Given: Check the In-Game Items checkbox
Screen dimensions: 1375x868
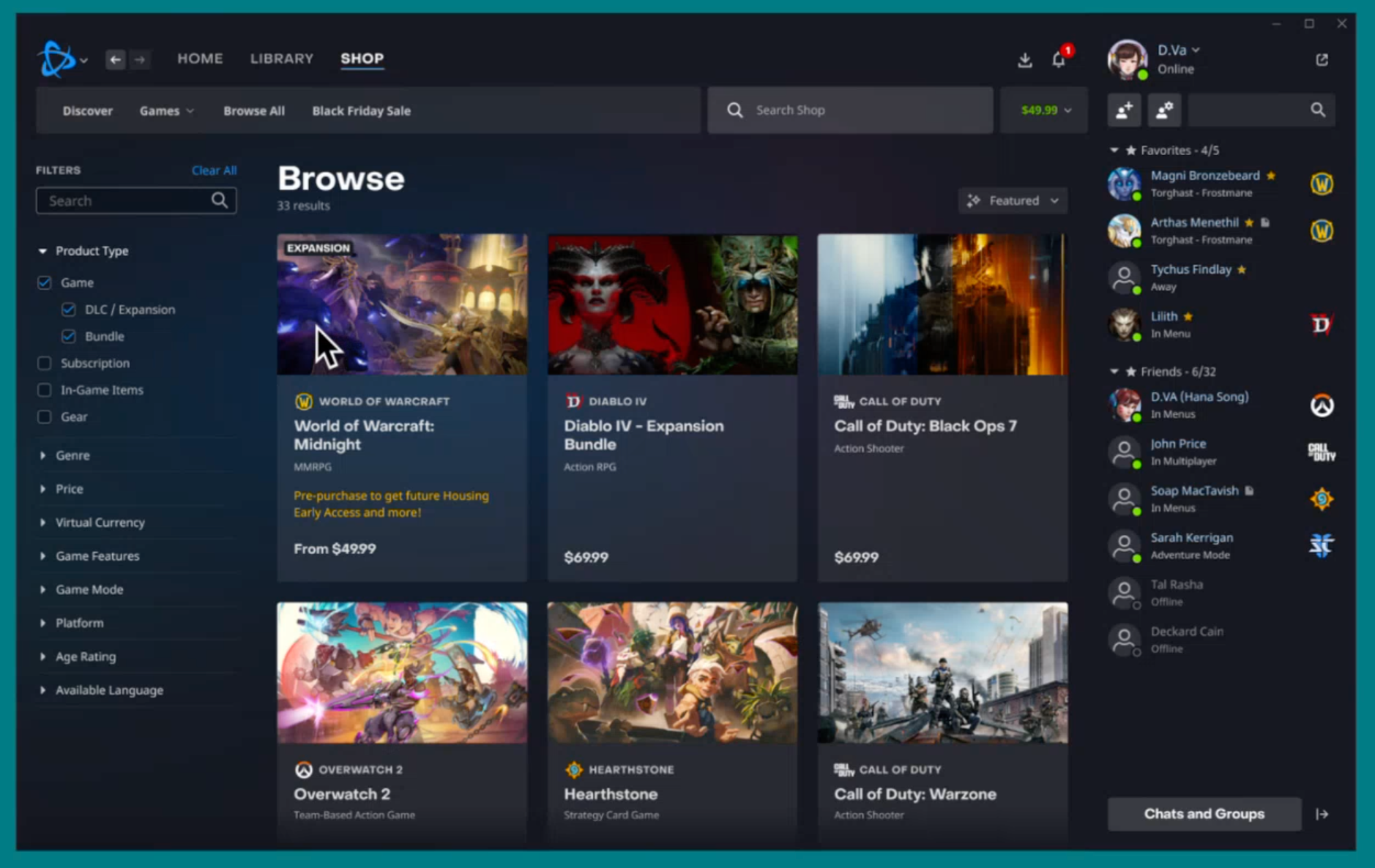Looking at the screenshot, I should pos(45,390).
